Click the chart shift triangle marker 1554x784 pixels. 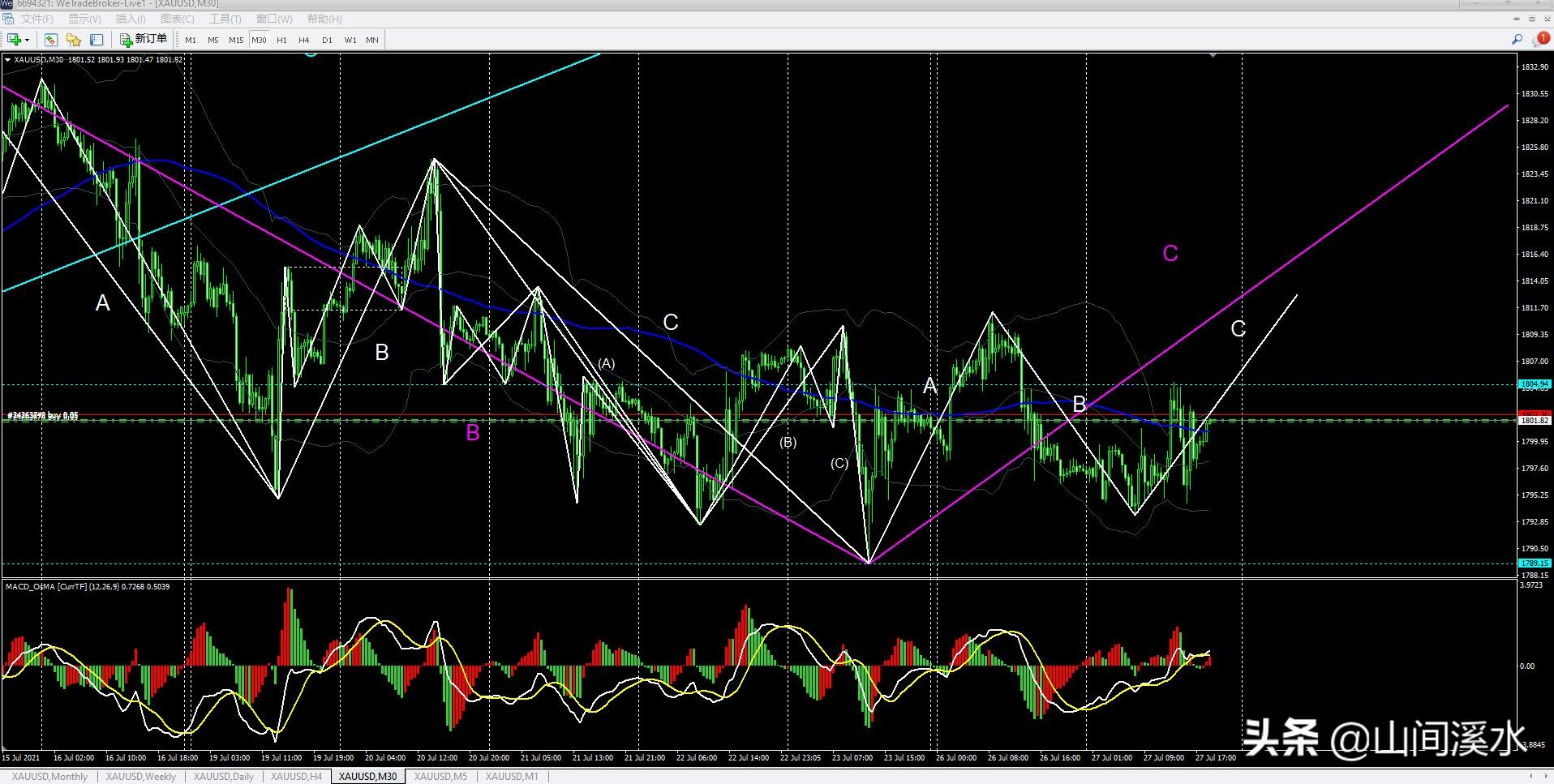pyautogui.click(x=1213, y=55)
